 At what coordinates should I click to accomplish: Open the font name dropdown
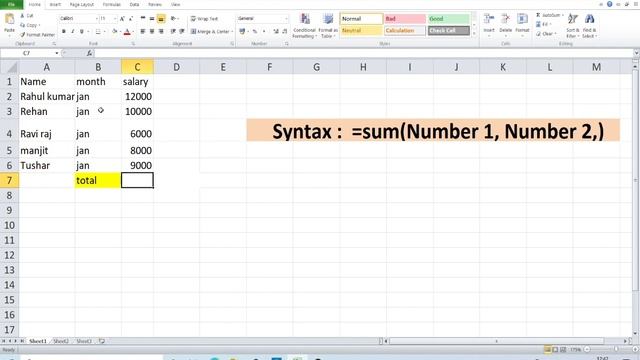click(x=97, y=19)
